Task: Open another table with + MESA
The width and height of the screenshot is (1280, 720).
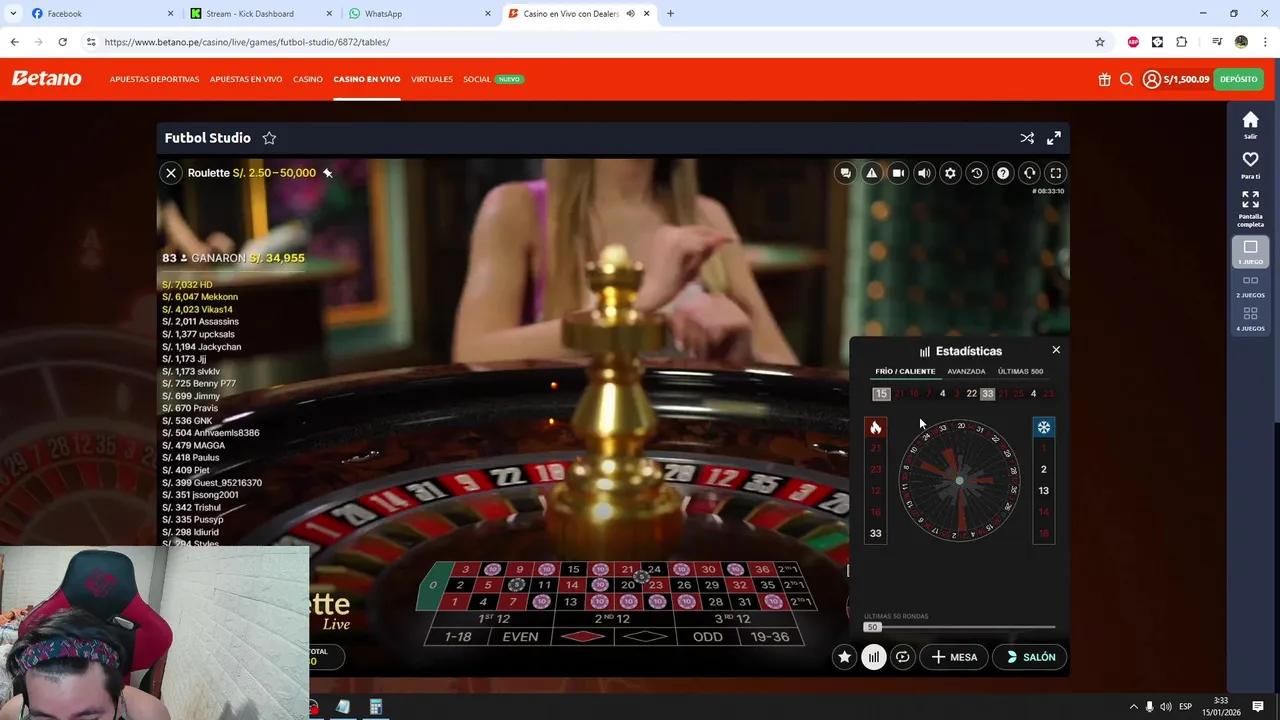Action: (x=953, y=657)
